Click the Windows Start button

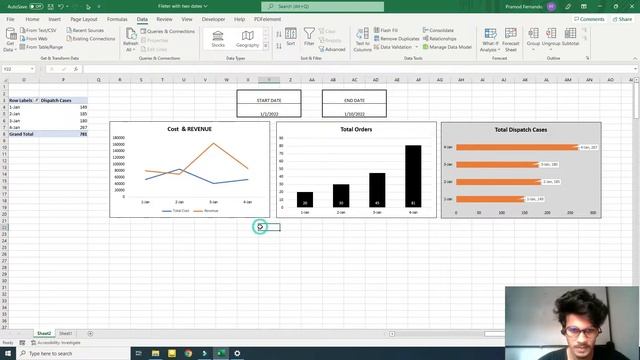coord(8,353)
